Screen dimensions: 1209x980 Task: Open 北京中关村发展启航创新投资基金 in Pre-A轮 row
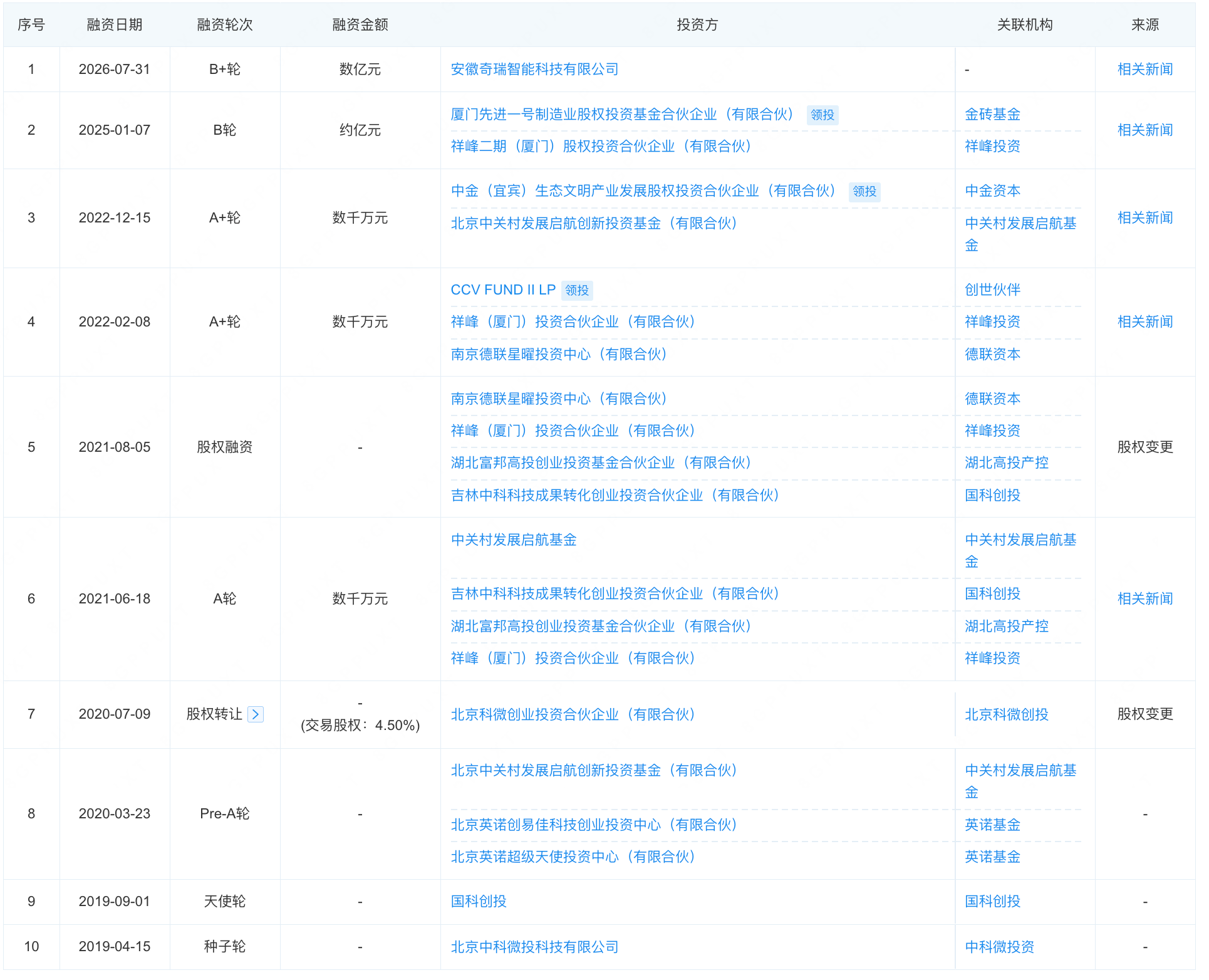[594, 771]
